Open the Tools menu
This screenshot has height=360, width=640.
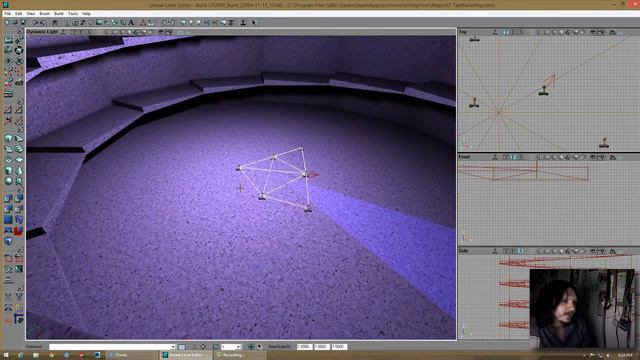73,13
